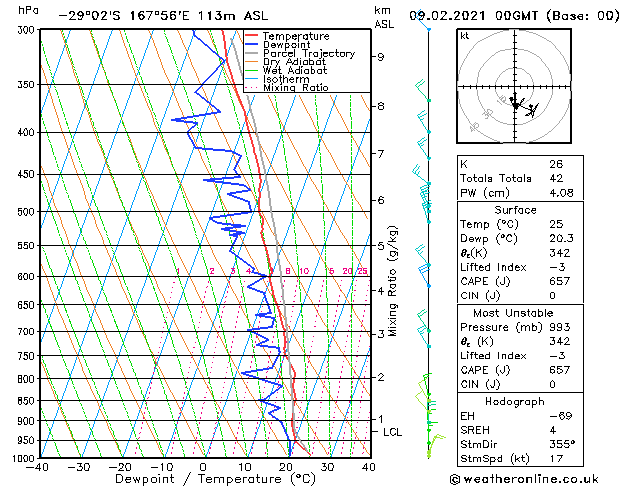The height and width of the screenshot is (486, 629).
Task: Click the blue Dewpoint legend line sample
Action: [x=251, y=45]
